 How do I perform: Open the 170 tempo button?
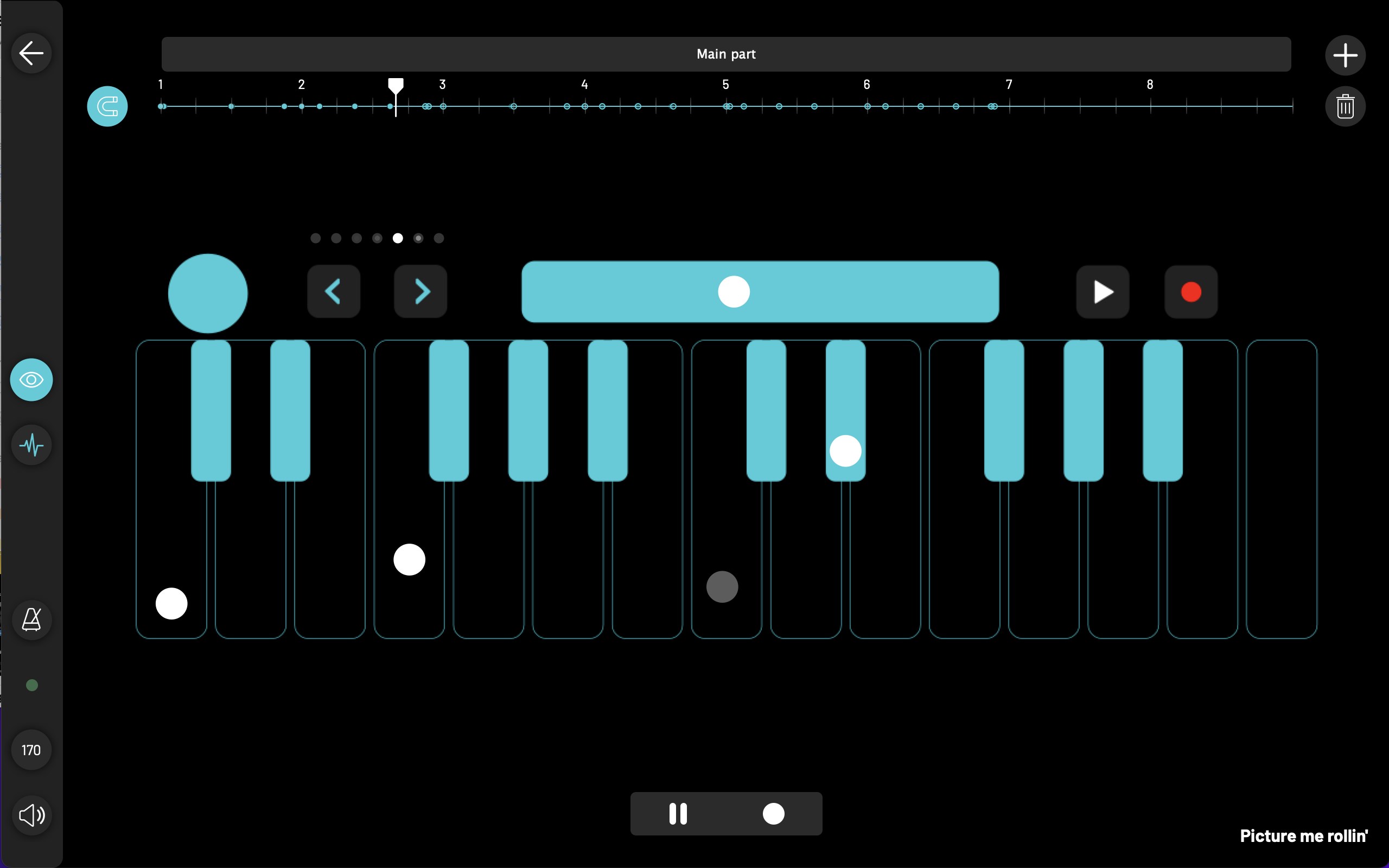[31, 750]
